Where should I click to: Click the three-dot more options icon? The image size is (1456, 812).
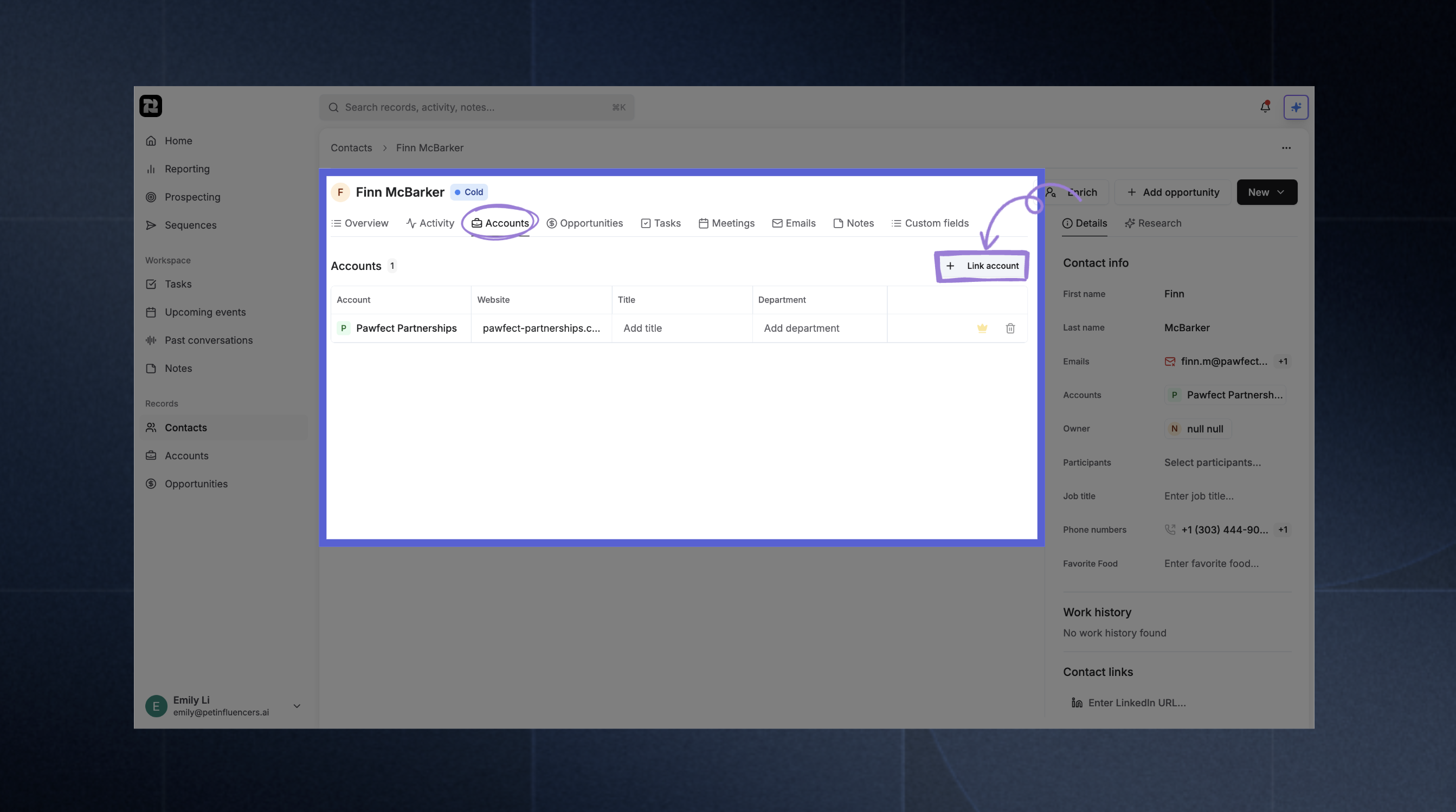tap(1286, 148)
